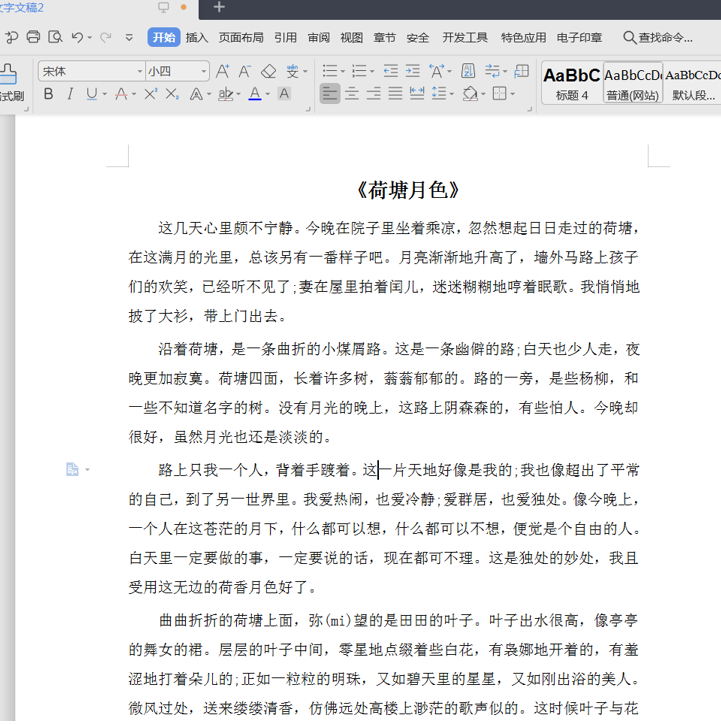721x724 pixels.
Task: Click the text effects outlined A icon
Action: [196, 94]
